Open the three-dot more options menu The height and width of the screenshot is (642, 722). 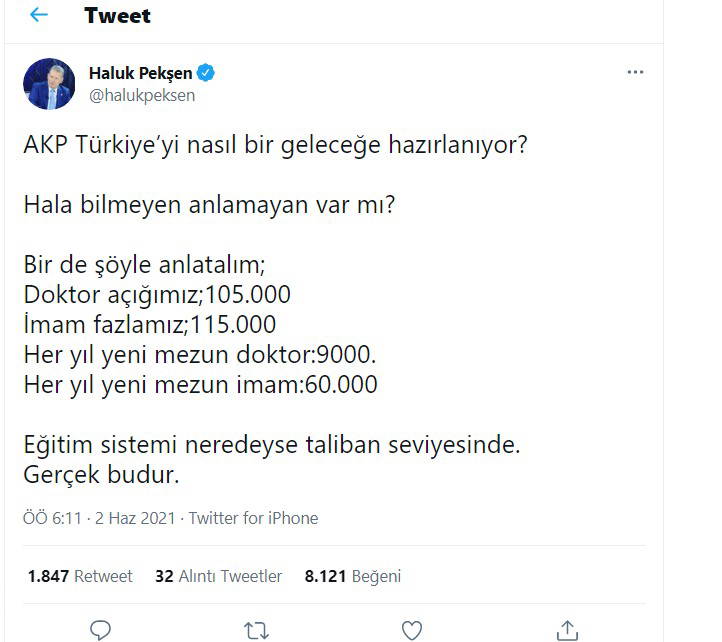coord(635,73)
